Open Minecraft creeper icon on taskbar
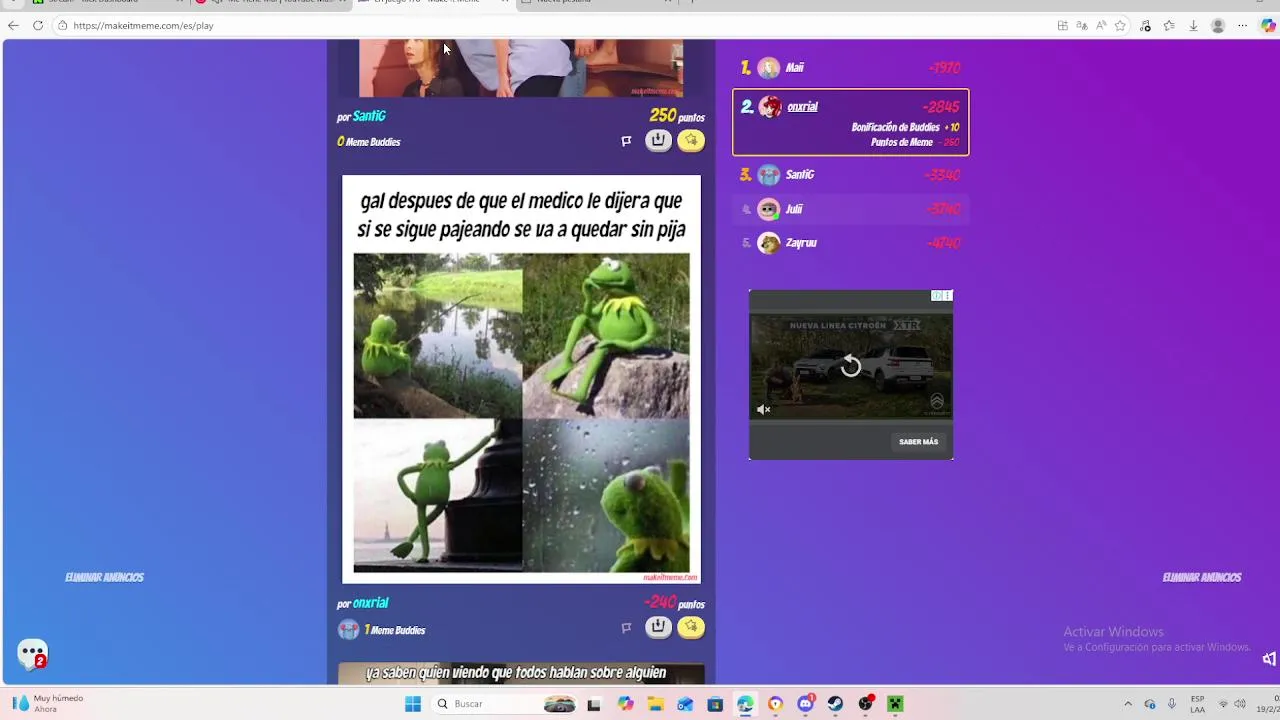 (x=895, y=704)
